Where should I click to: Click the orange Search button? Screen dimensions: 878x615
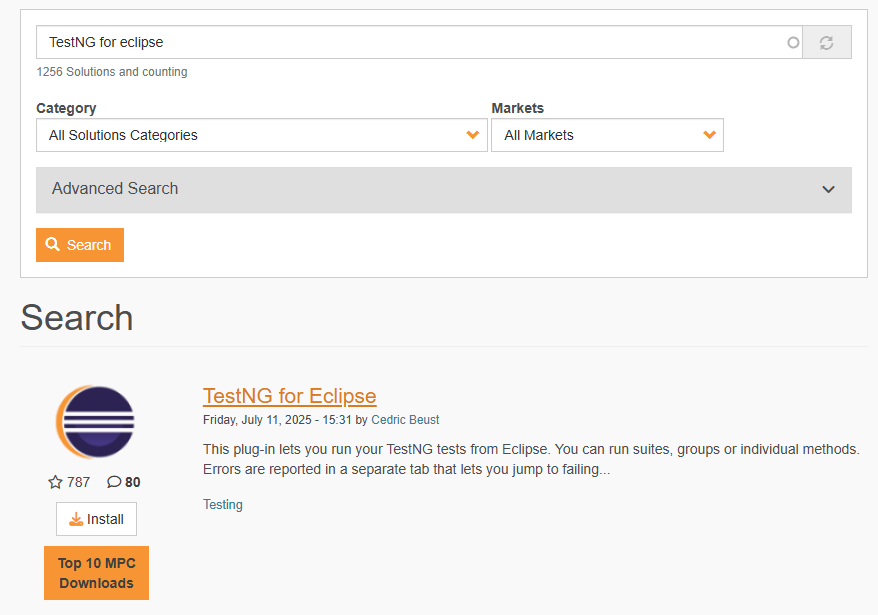80,245
